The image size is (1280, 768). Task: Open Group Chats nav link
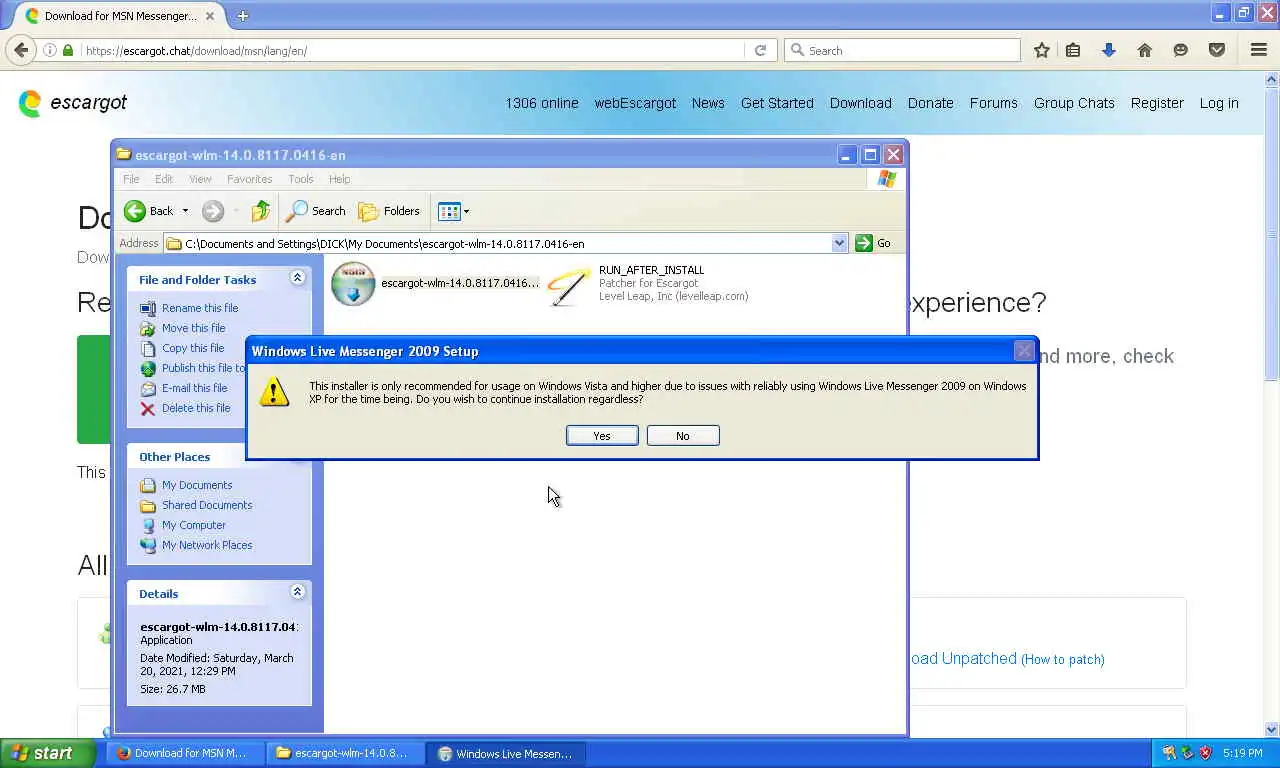tap(1074, 103)
